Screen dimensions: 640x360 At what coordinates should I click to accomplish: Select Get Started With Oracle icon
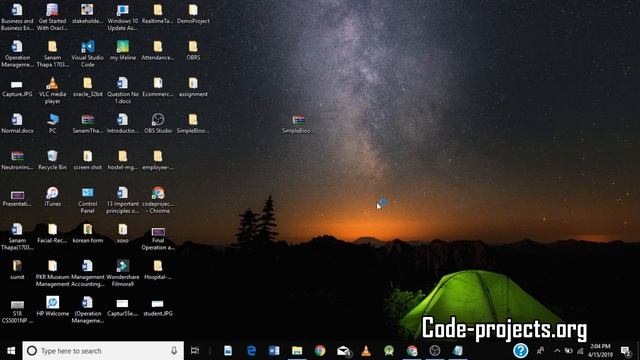(x=52, y=17)
